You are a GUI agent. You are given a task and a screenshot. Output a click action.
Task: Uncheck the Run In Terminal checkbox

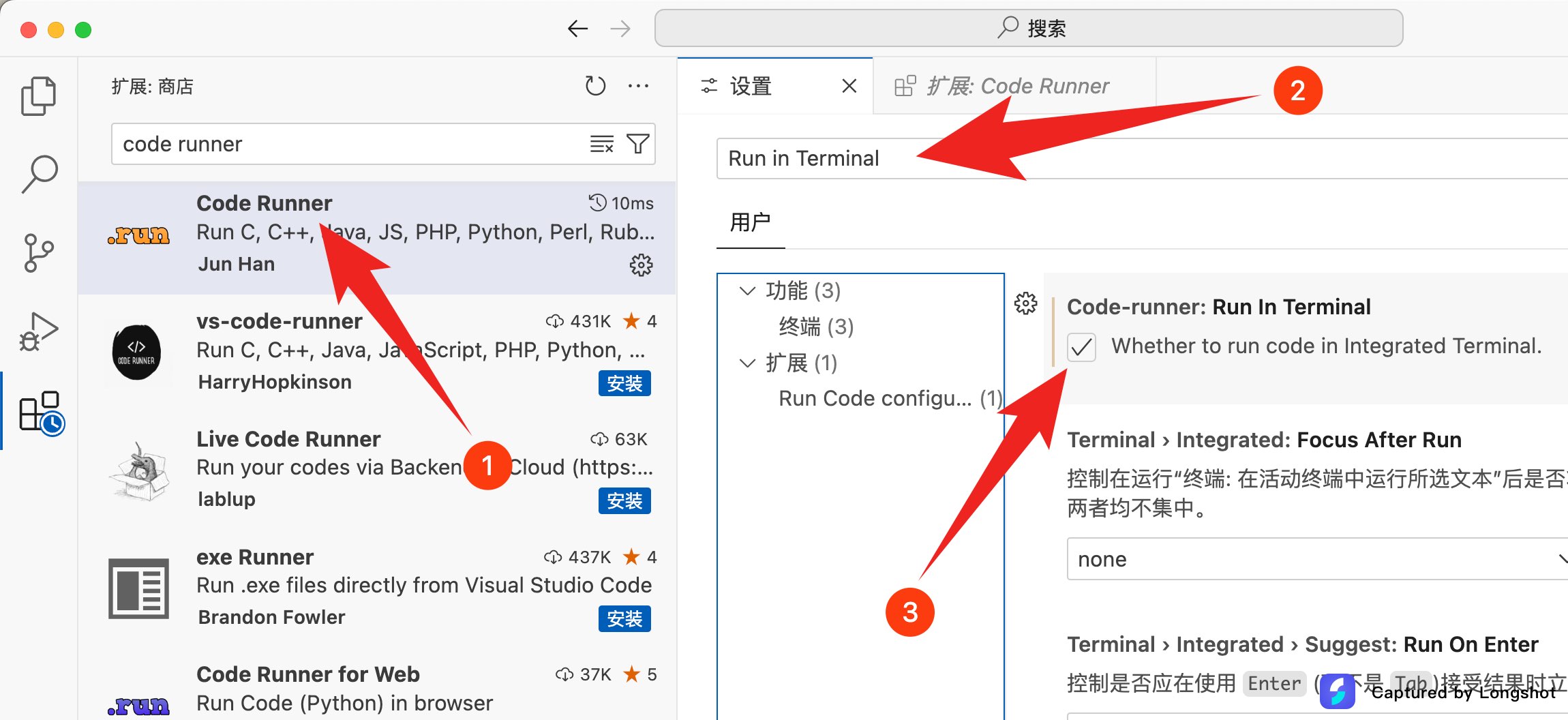coord(1081,347)
